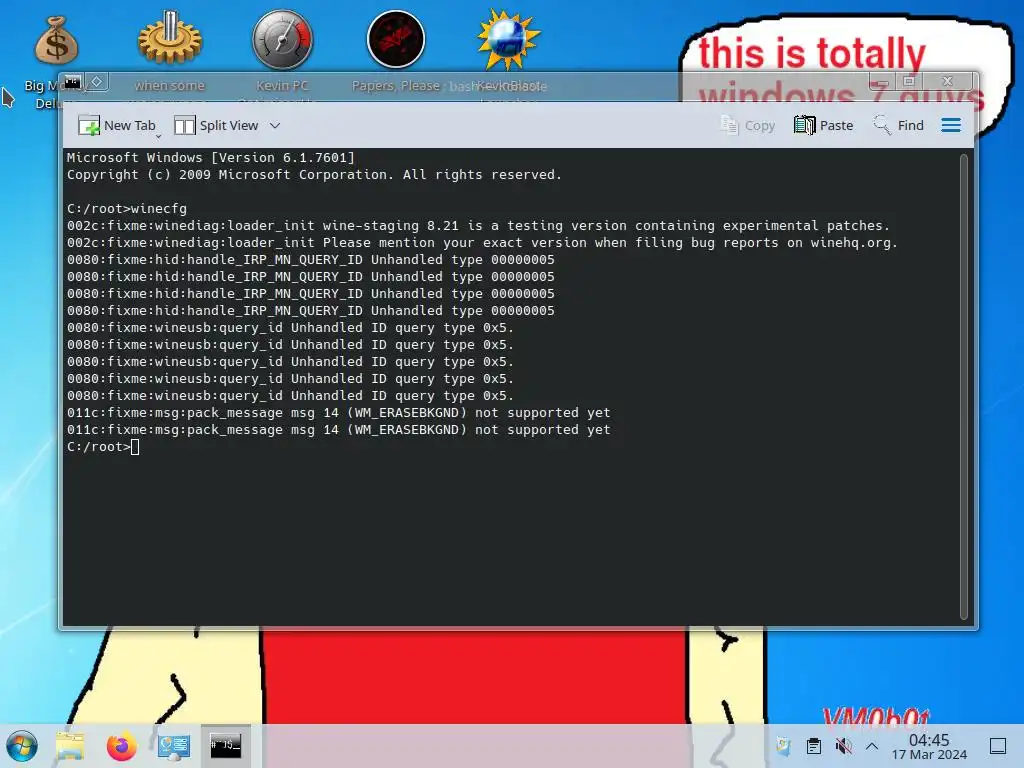Launch Firefox from the taskbar
The width and height of the screenshot is (1024, 768).
(x=121, y=746)
